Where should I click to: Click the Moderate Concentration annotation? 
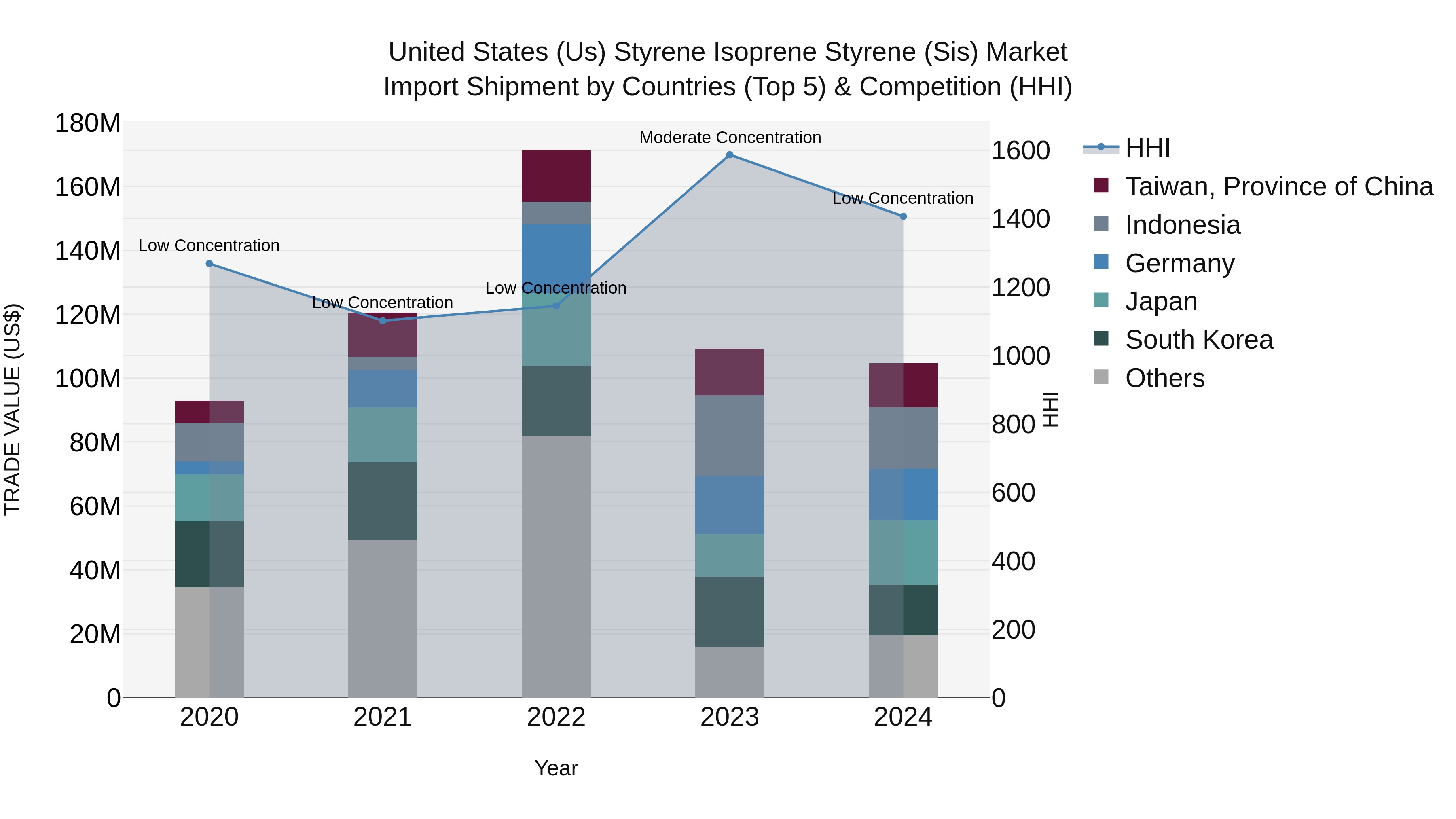point(730,138)
